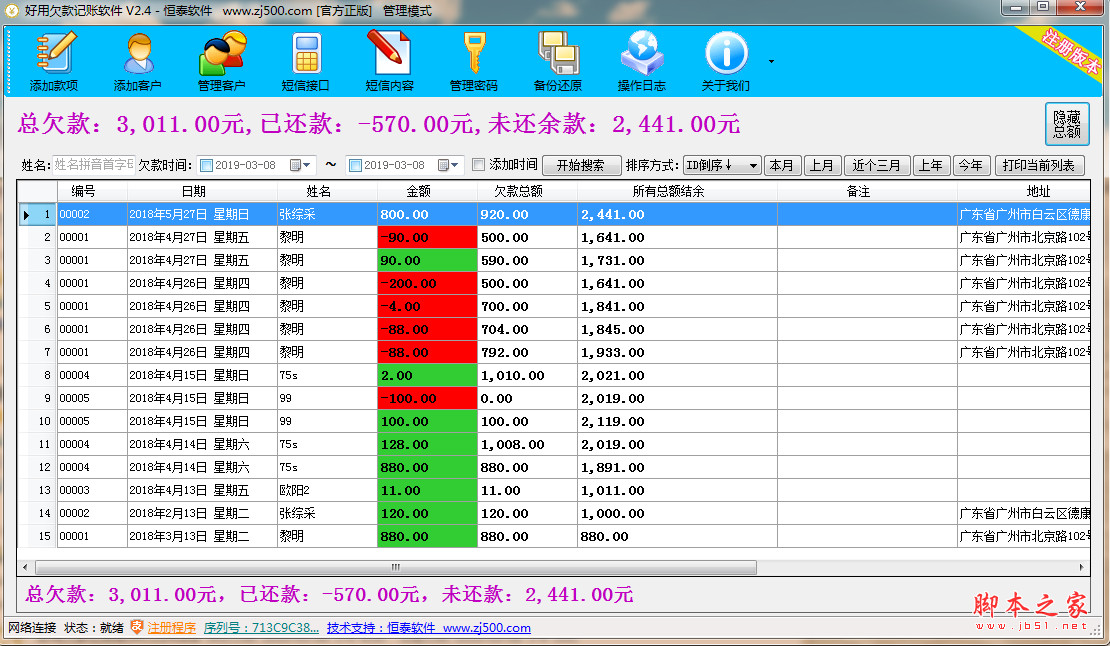Click 打印当前列表 to print current list
Viewport: 1110px width, 646px height.
(1040, 164)
